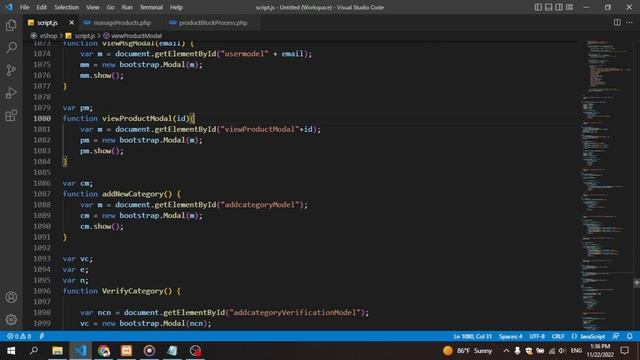Open the View menu
The height and width of the screenshot is (360, 640).
pyautogui.click(x=93, y=7)
